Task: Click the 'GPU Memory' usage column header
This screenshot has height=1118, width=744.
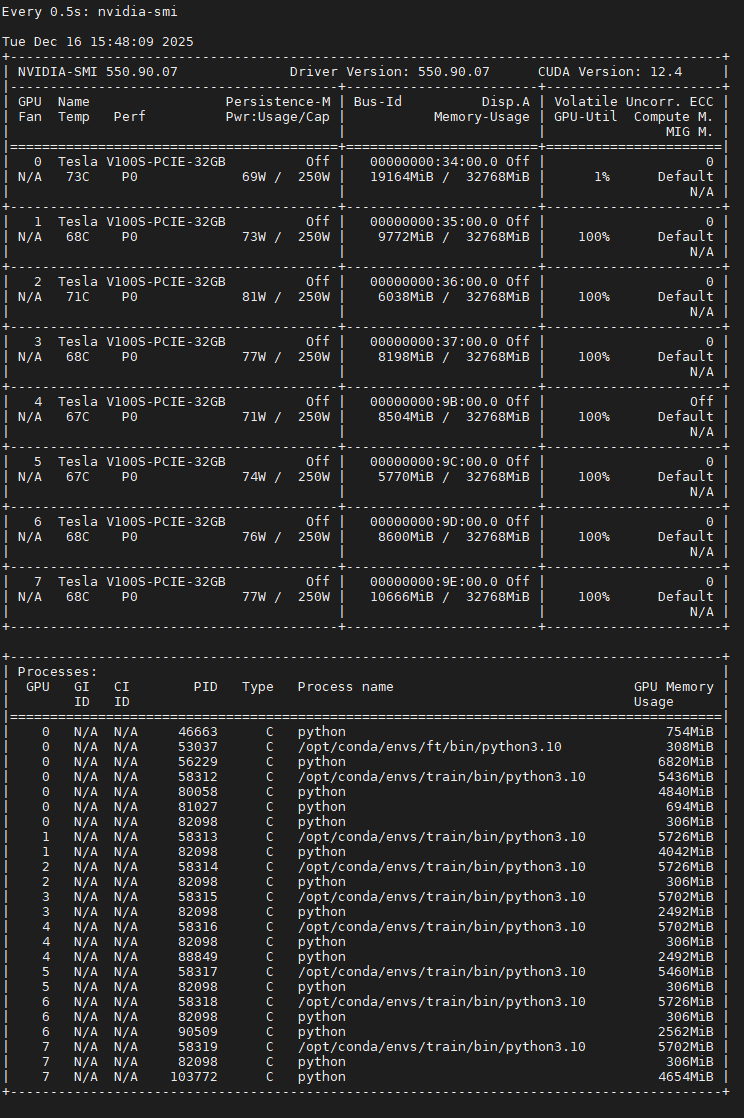Action: click(673, 687)
